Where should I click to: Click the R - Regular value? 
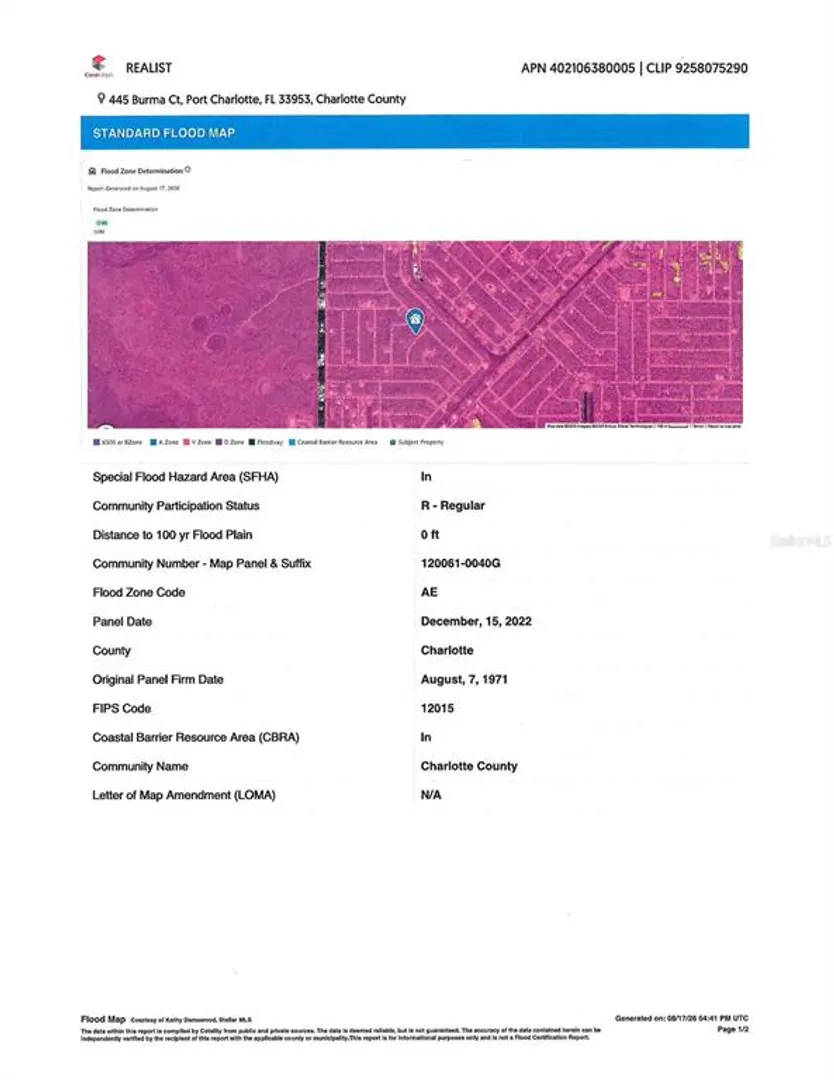452,506
